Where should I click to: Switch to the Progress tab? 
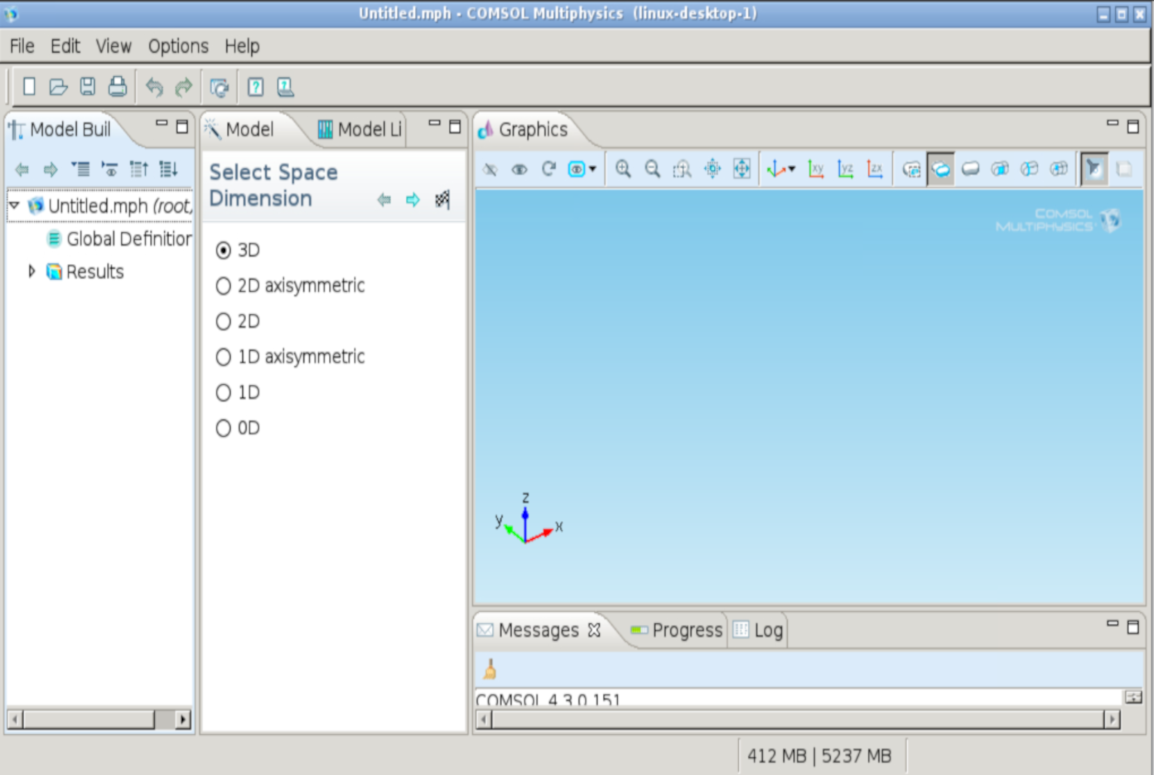tap(677, 631)
